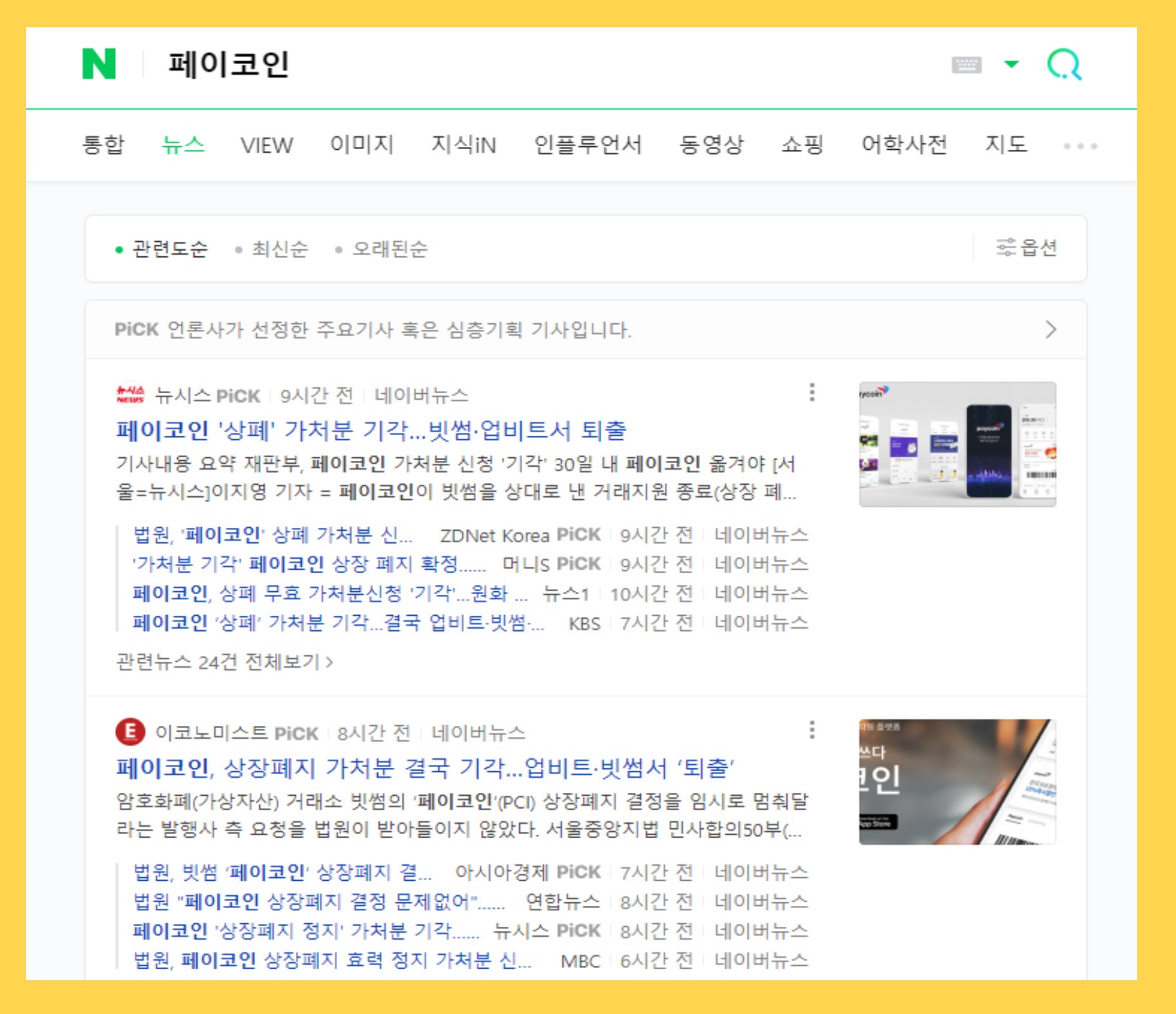Expand the search history dropdown arrow
The image size is (1176, 1014).
1011,65
